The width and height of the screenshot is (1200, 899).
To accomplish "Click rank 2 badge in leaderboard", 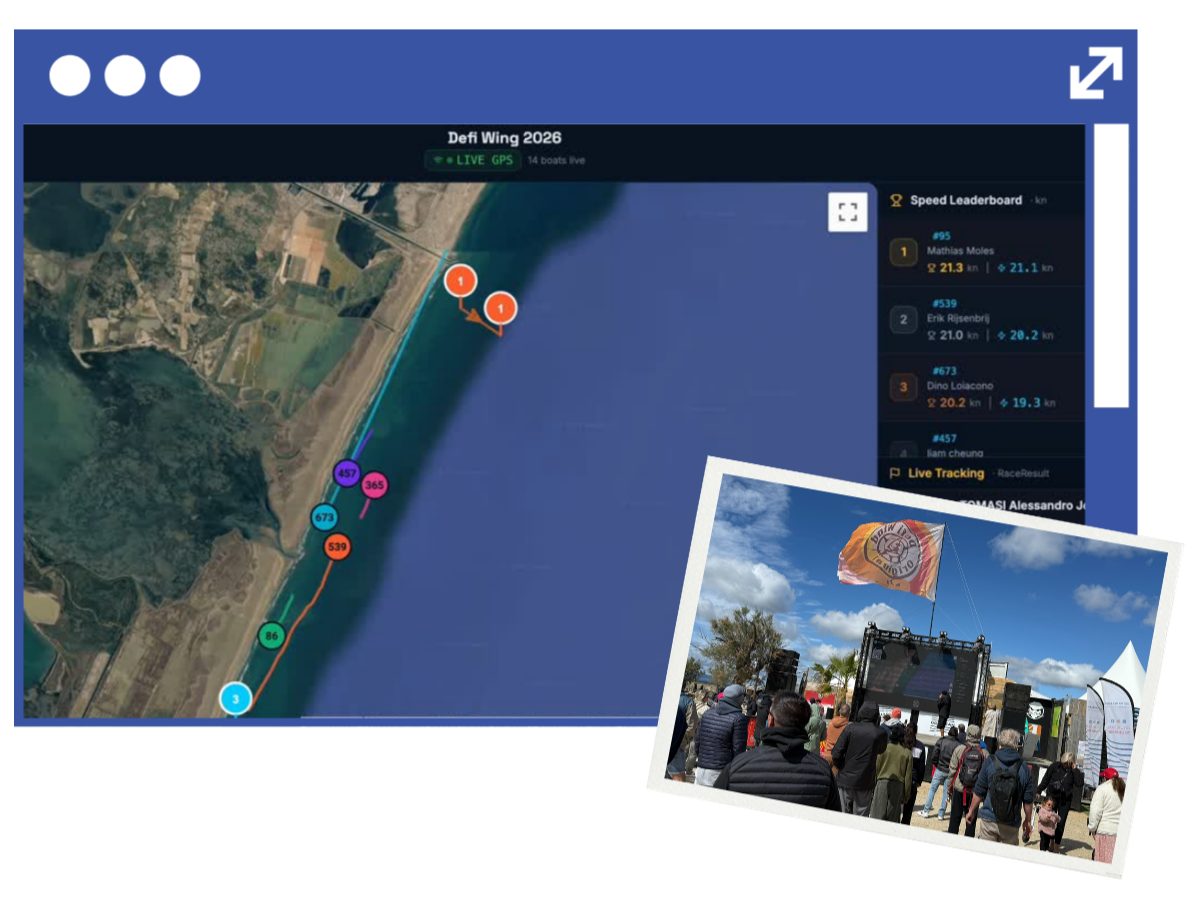I will (x=903, y=320).
